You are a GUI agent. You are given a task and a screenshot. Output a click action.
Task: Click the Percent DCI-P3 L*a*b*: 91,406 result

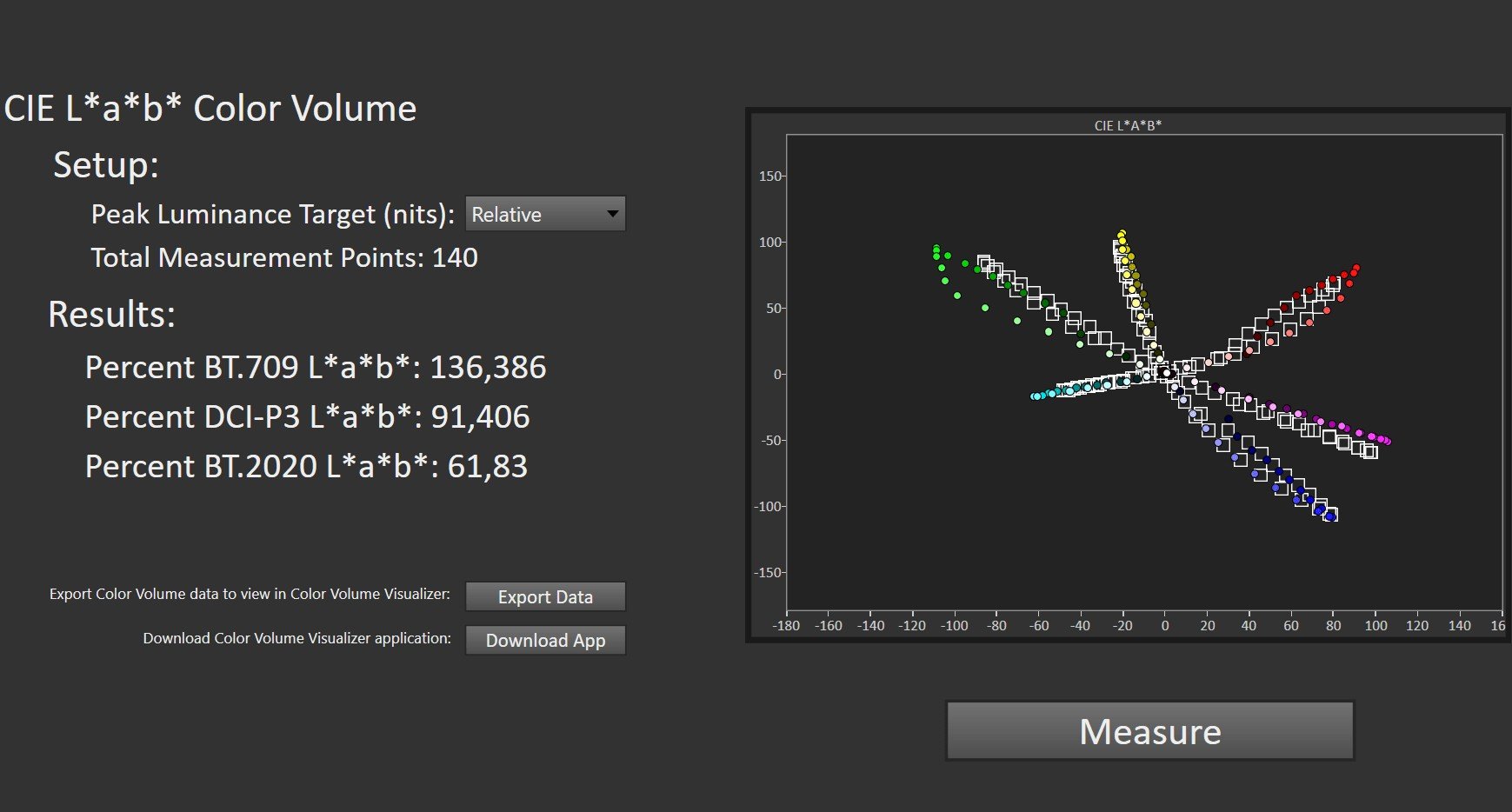pos(307,416)
